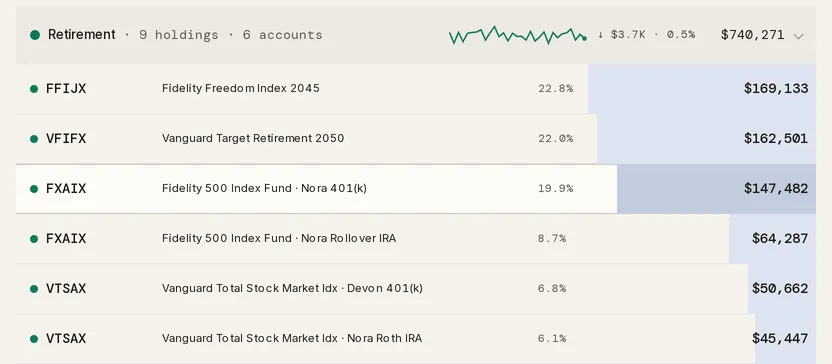This screenshot has width=832, height=364.
Task: Click the $50,662 holding value
Action: [780, 289]
